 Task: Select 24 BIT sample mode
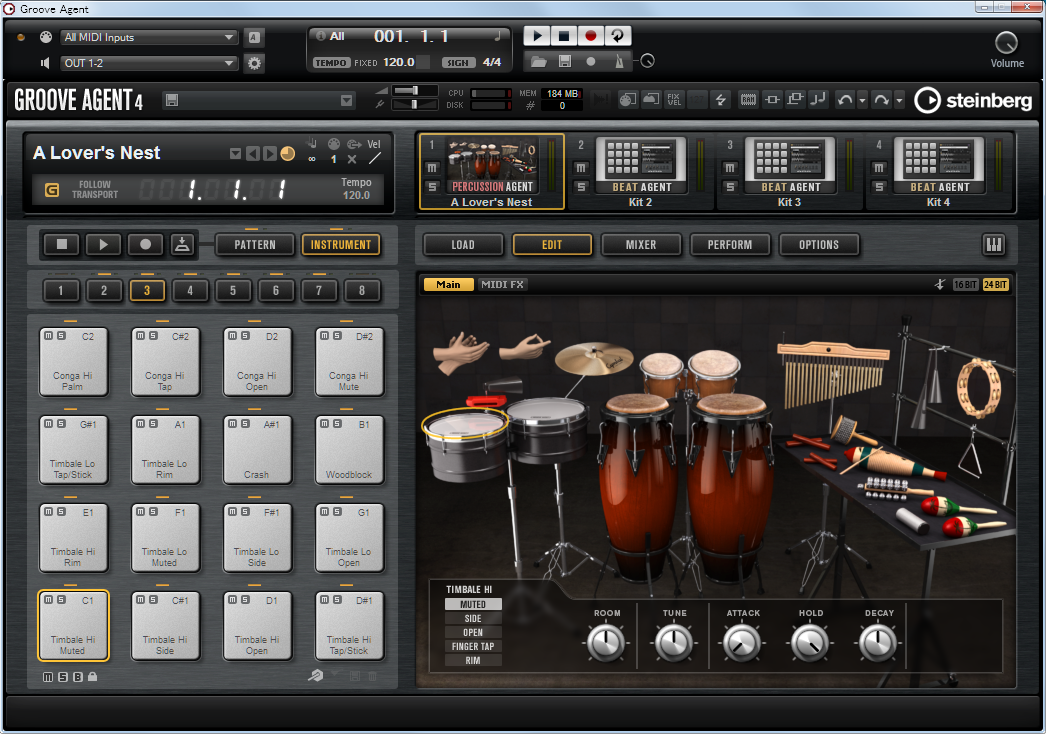coord(995,285)
